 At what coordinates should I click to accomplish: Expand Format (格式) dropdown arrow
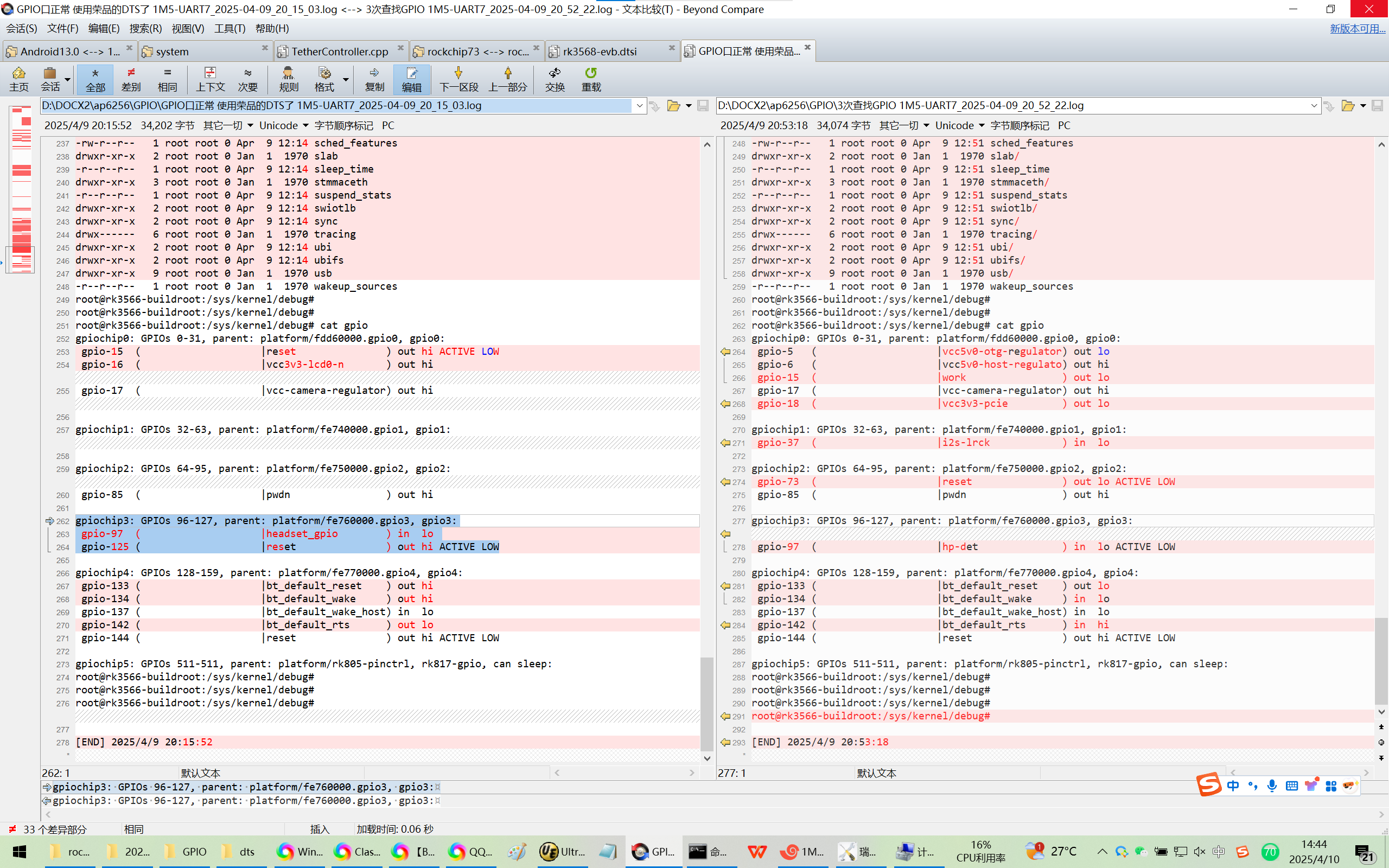pyautogui.click(x=346, y=79)
